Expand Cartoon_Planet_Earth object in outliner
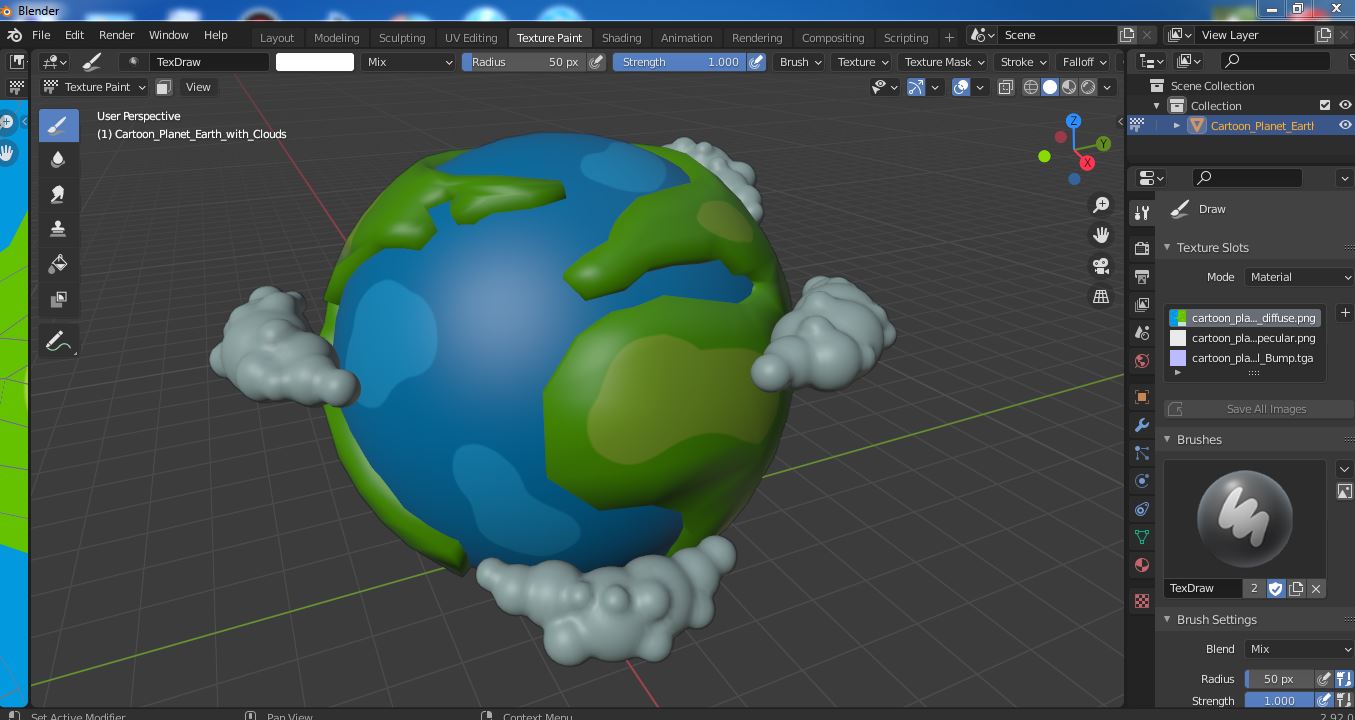The width and height of the screenshot is (1355, 720). tap(1177, 125)
